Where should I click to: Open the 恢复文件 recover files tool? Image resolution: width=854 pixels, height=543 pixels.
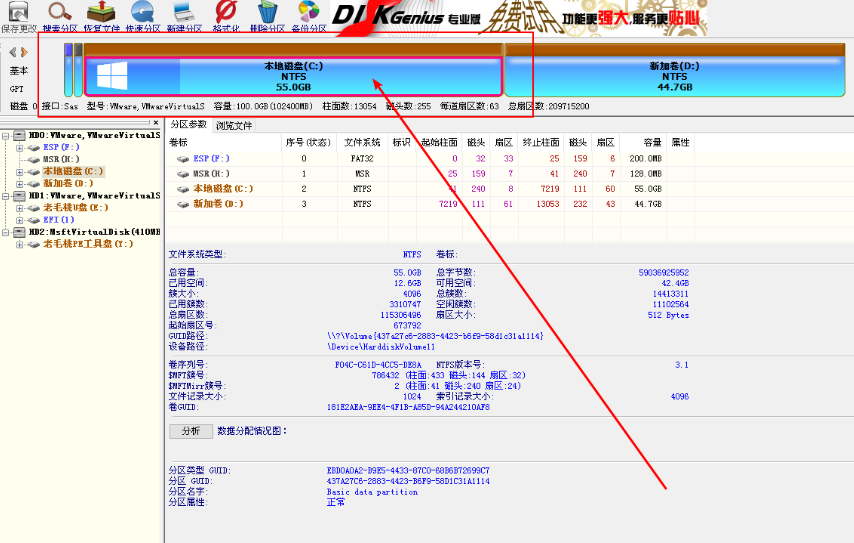[101, 11]
